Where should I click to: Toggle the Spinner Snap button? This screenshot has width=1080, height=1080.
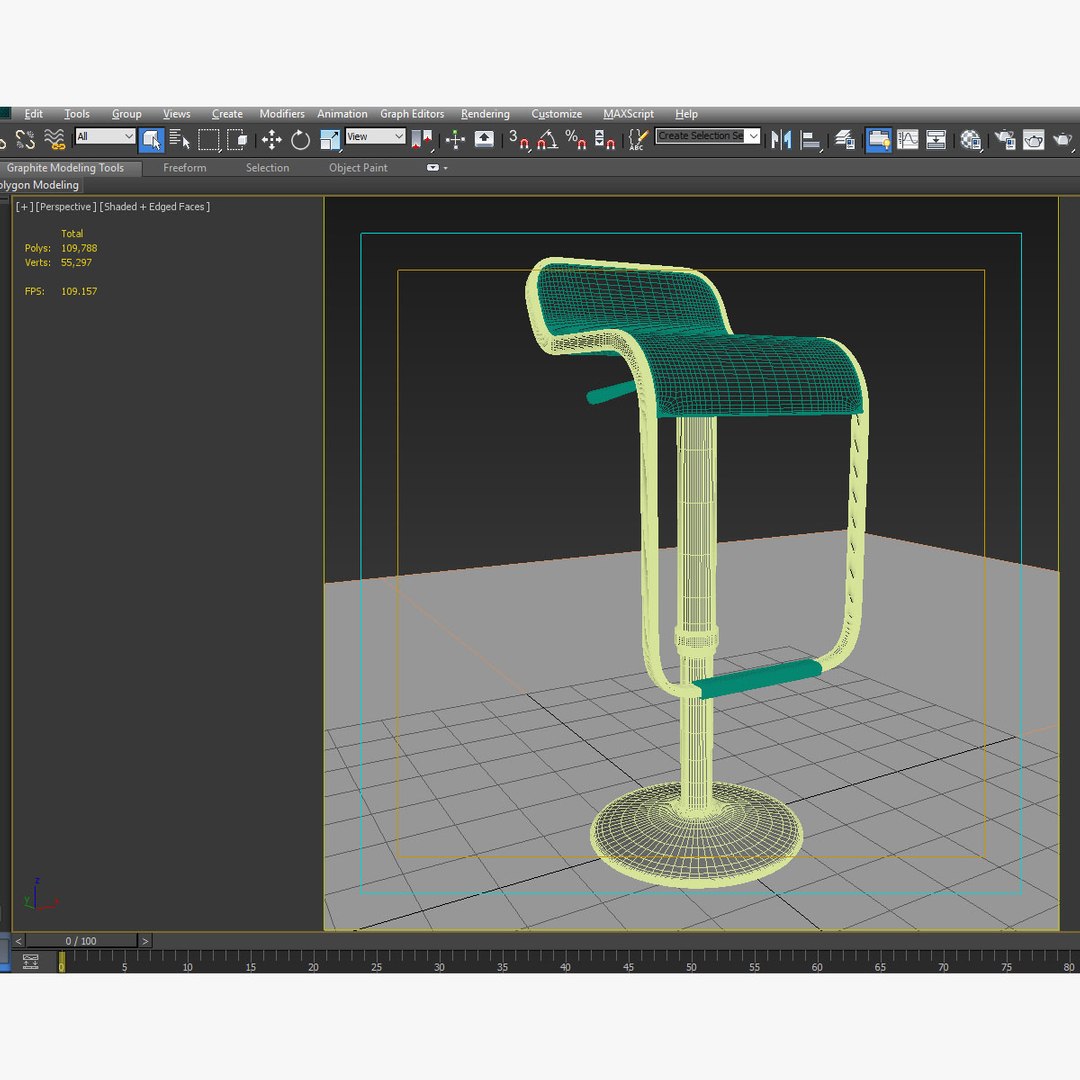(604, 140)
